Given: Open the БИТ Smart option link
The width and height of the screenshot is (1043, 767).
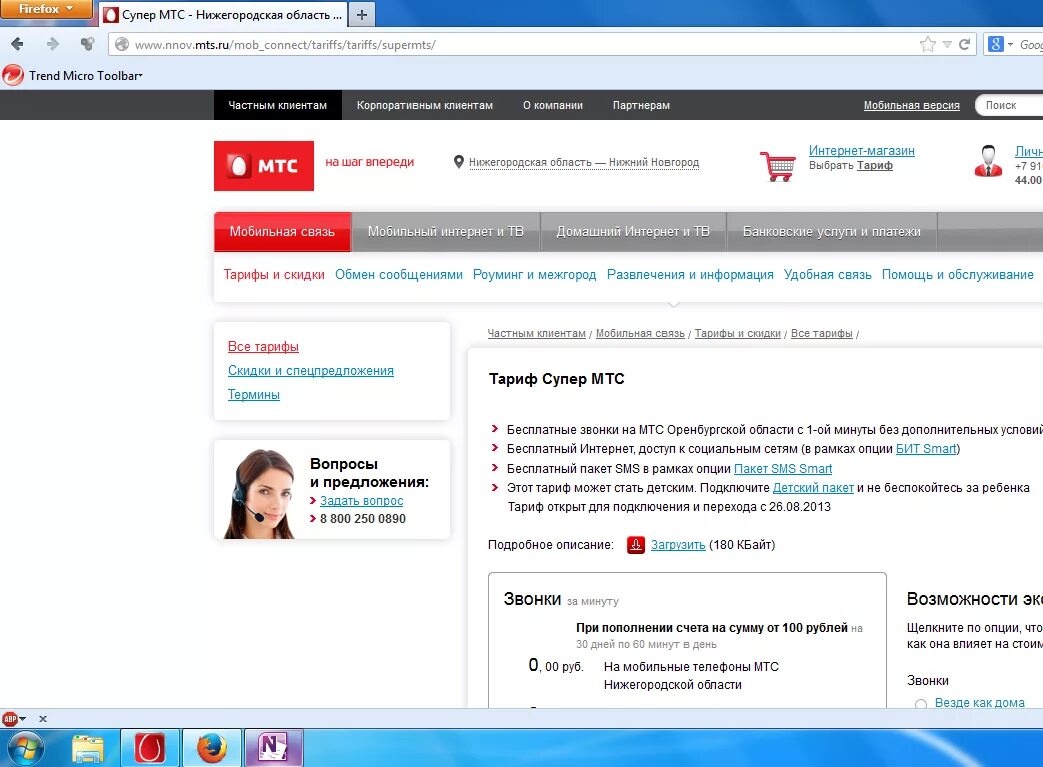Looking at the screenshot, I should point(926,449).
